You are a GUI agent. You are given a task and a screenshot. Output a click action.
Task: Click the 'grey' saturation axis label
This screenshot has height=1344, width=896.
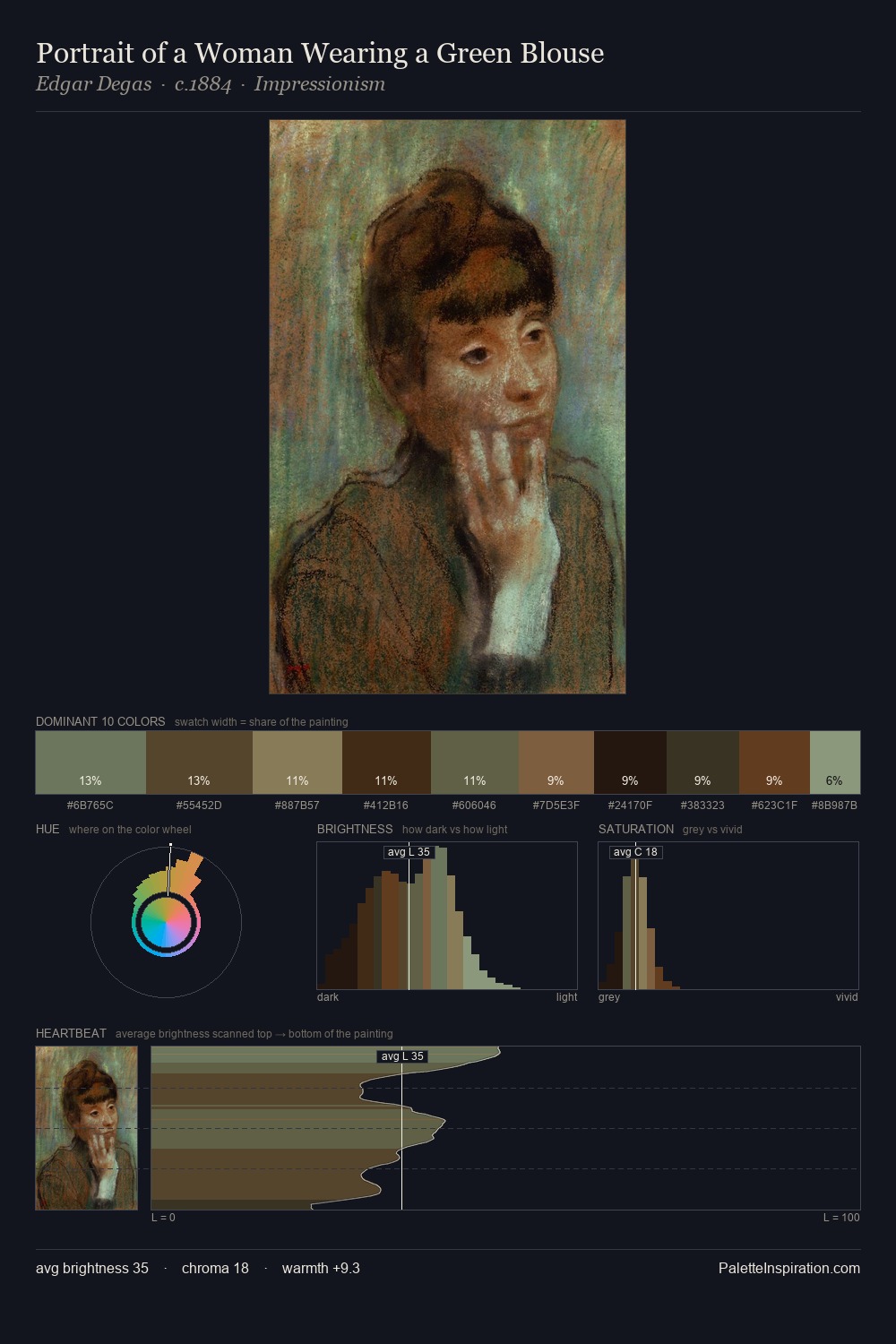point(609,997)
